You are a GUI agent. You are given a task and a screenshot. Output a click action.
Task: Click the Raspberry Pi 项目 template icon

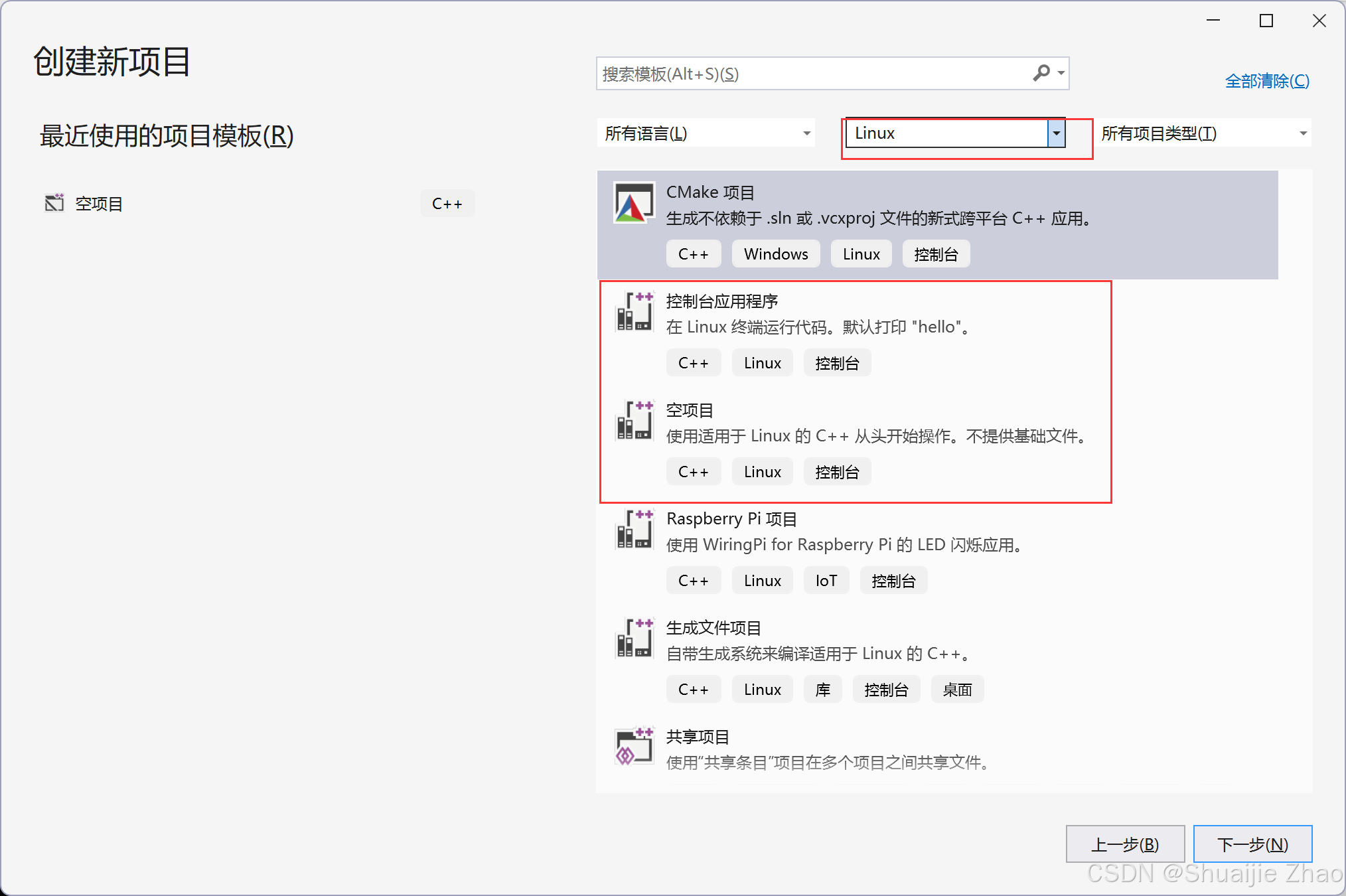click(x=633, y=529)
